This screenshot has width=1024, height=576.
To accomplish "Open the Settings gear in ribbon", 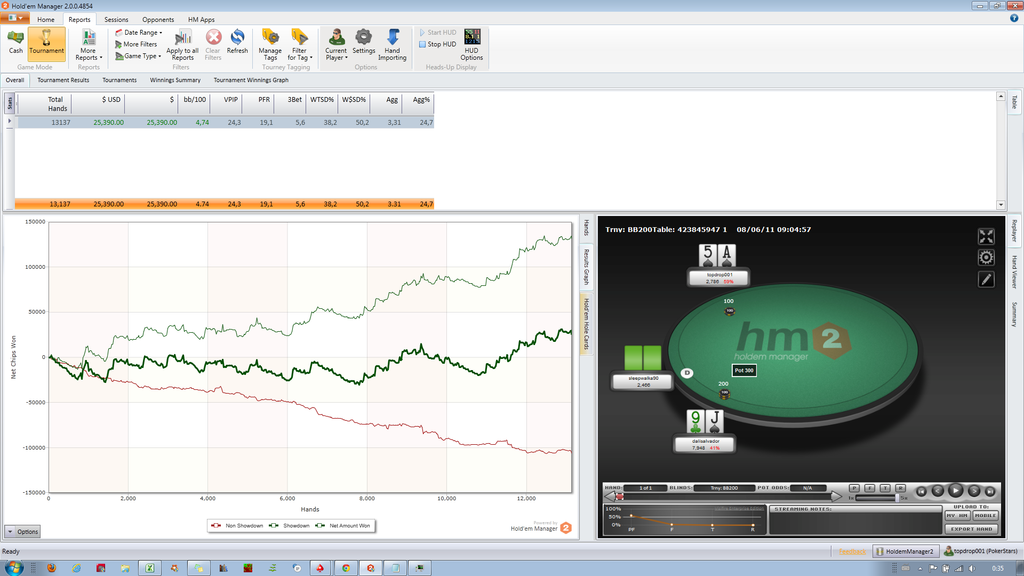I will click(364, 42).
